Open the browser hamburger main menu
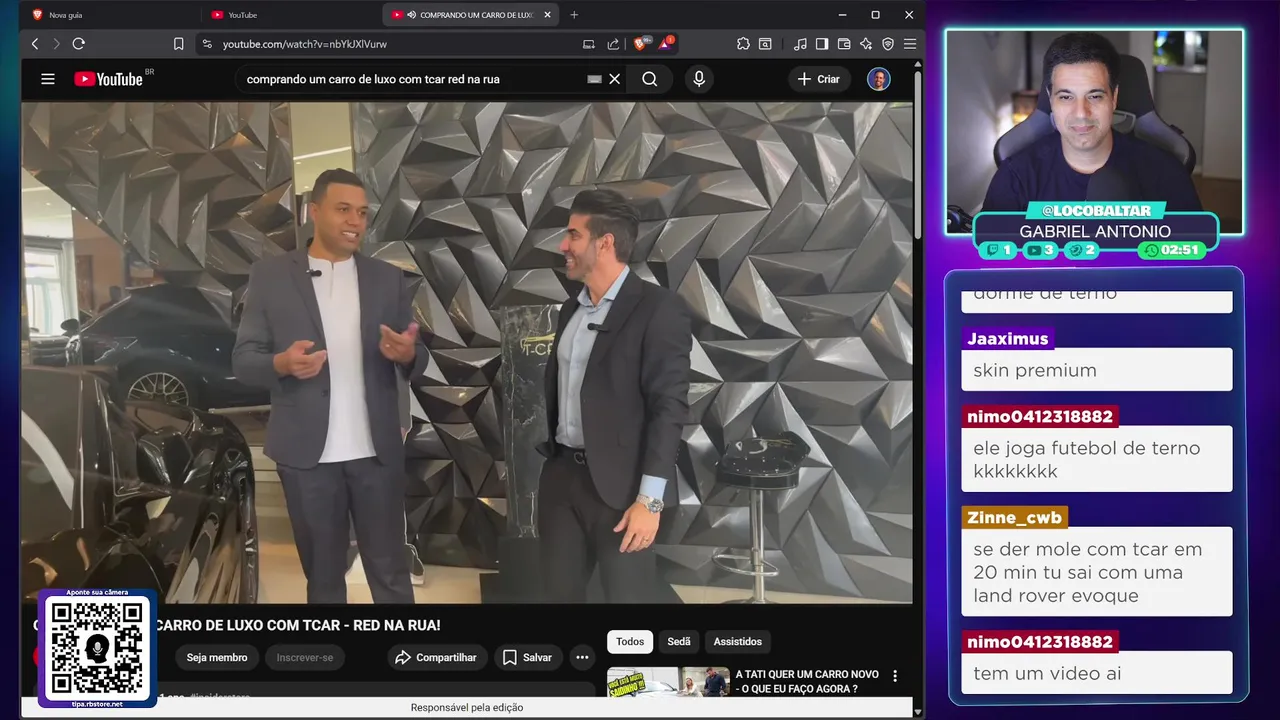This screenshot has width=1280, height=720. coord(910,44)
